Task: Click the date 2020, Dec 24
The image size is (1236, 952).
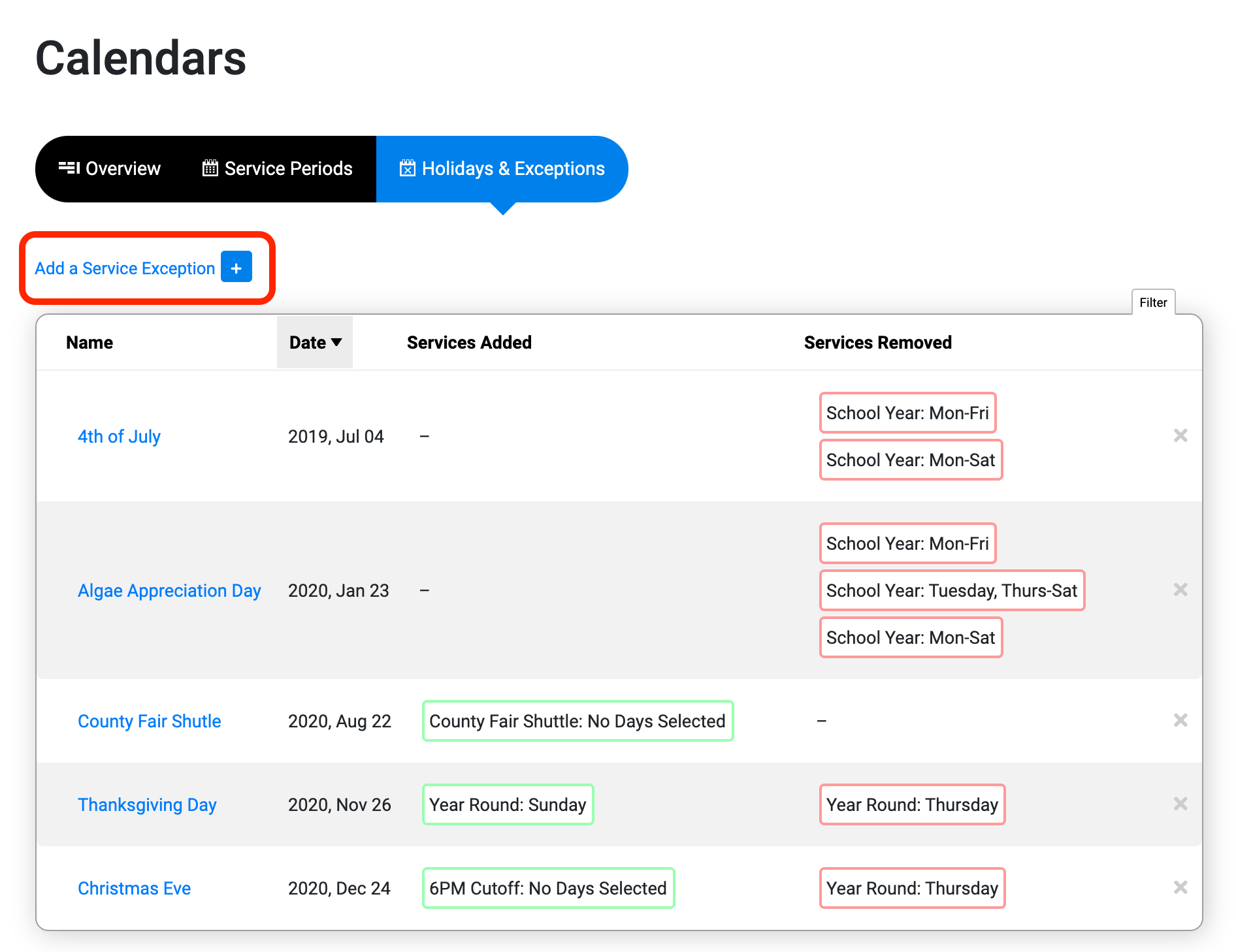Action: 339,888
